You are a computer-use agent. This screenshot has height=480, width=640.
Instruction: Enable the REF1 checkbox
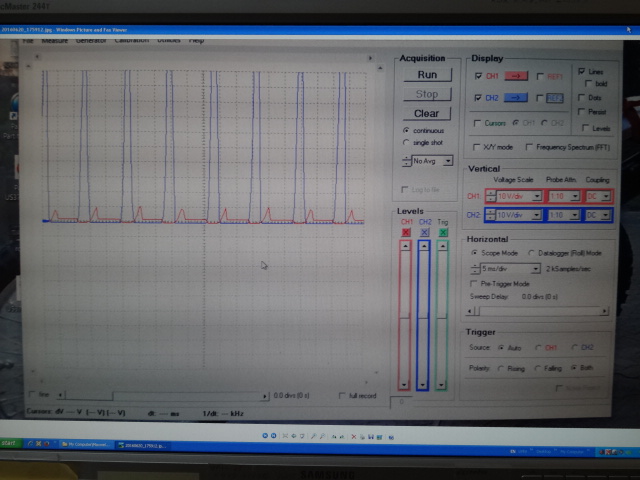click(x=540, y=76)
